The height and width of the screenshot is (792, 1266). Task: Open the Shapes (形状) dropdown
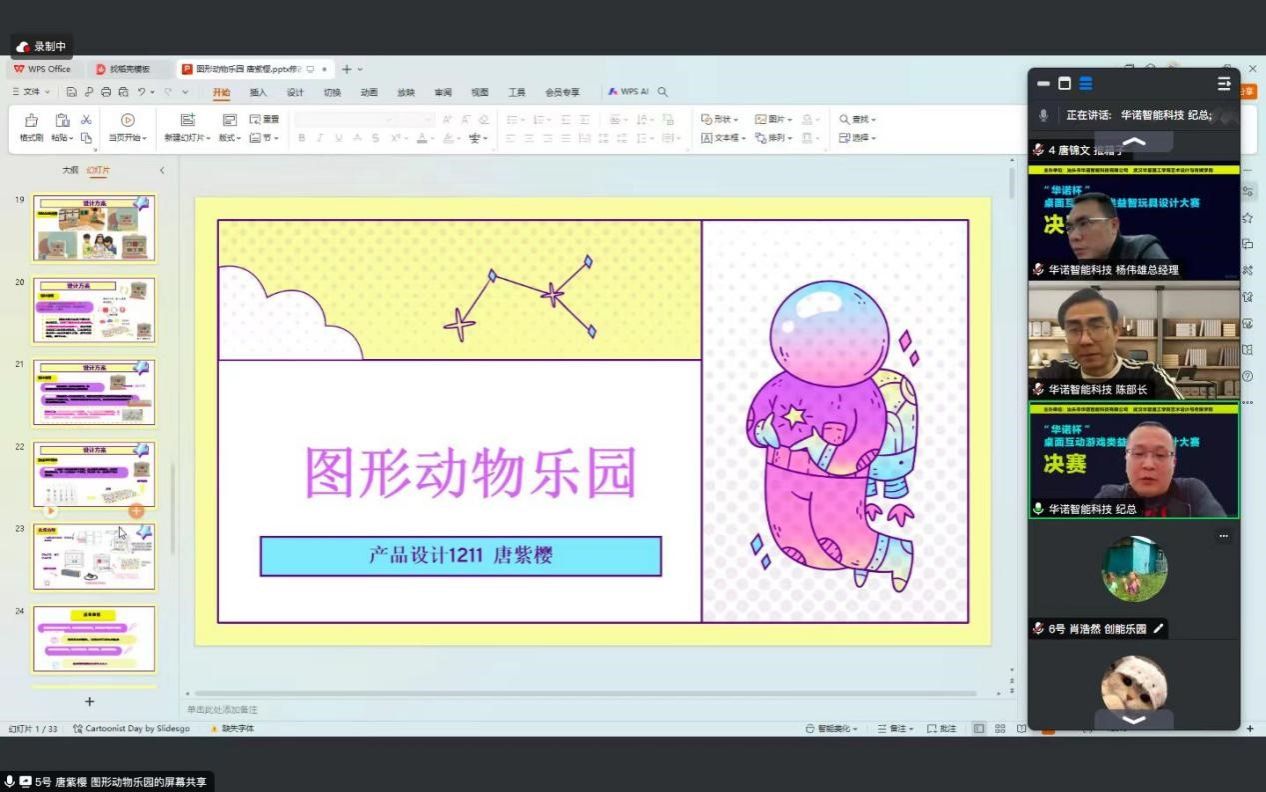[x=720, y=119]
